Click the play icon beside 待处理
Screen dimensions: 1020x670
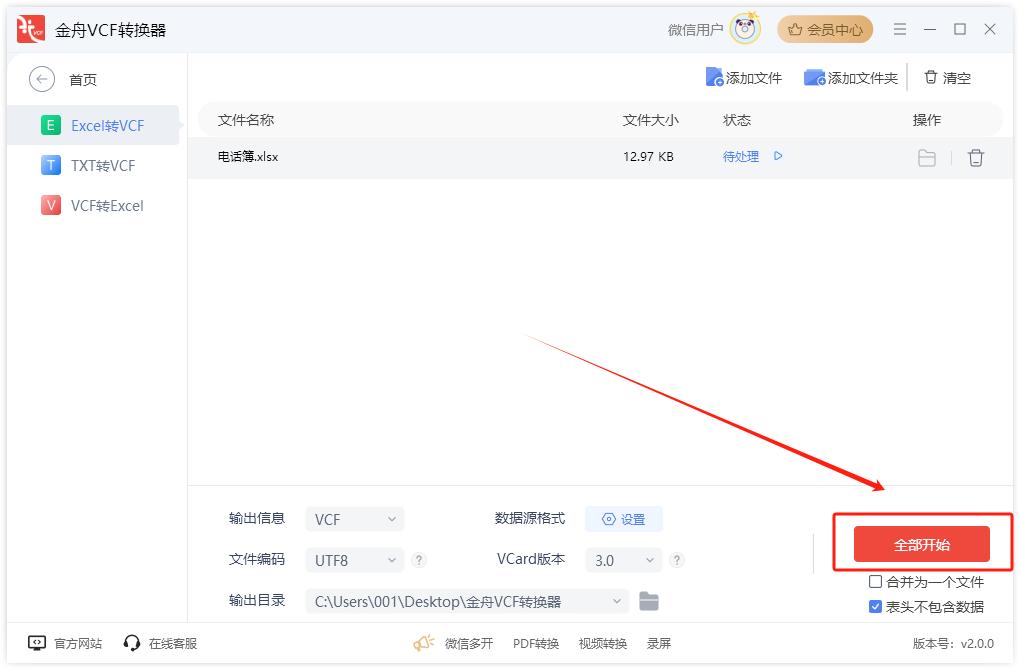[778, 156]
